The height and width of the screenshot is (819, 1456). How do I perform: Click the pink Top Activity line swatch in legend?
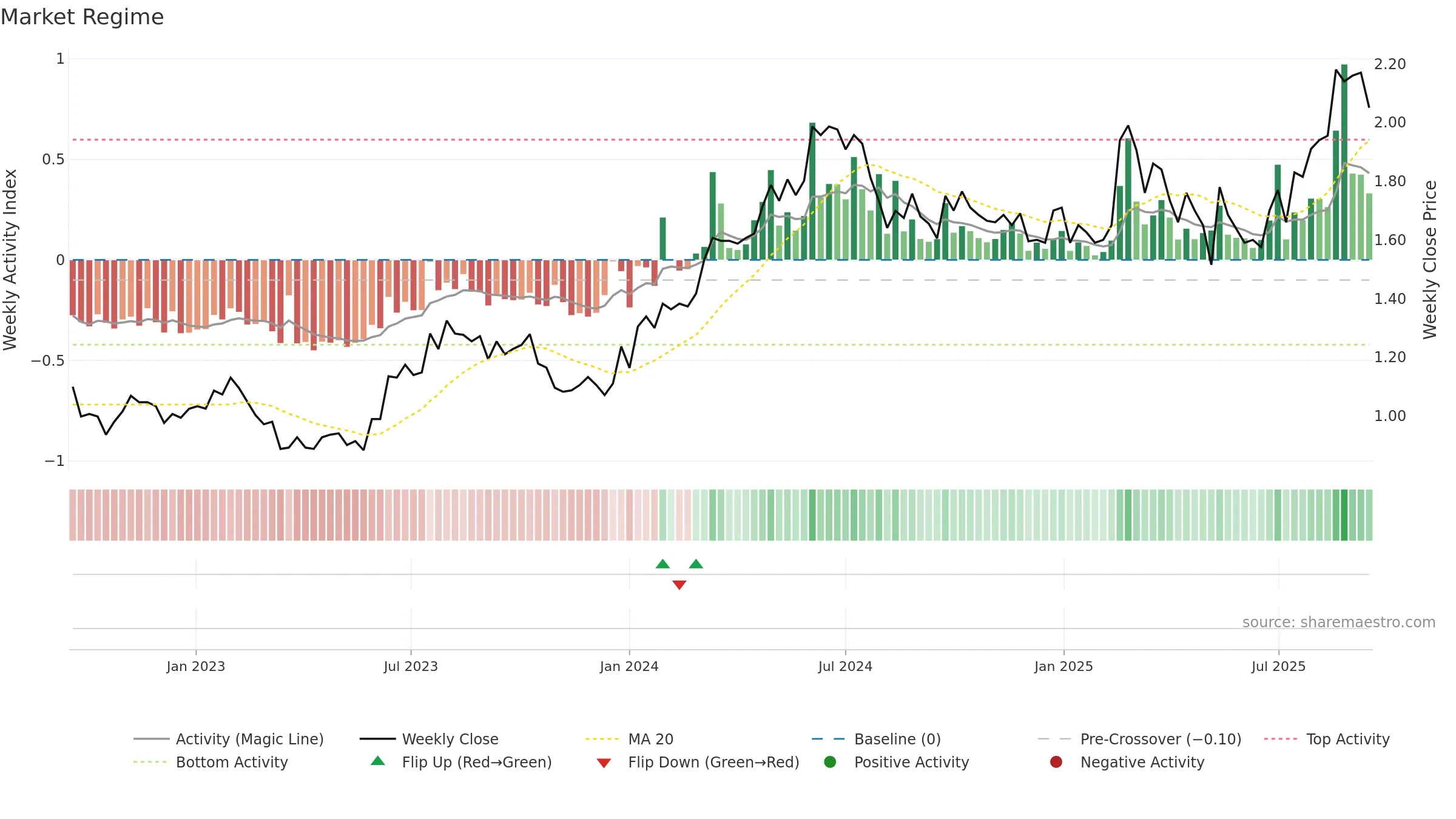coord(1281,739)
